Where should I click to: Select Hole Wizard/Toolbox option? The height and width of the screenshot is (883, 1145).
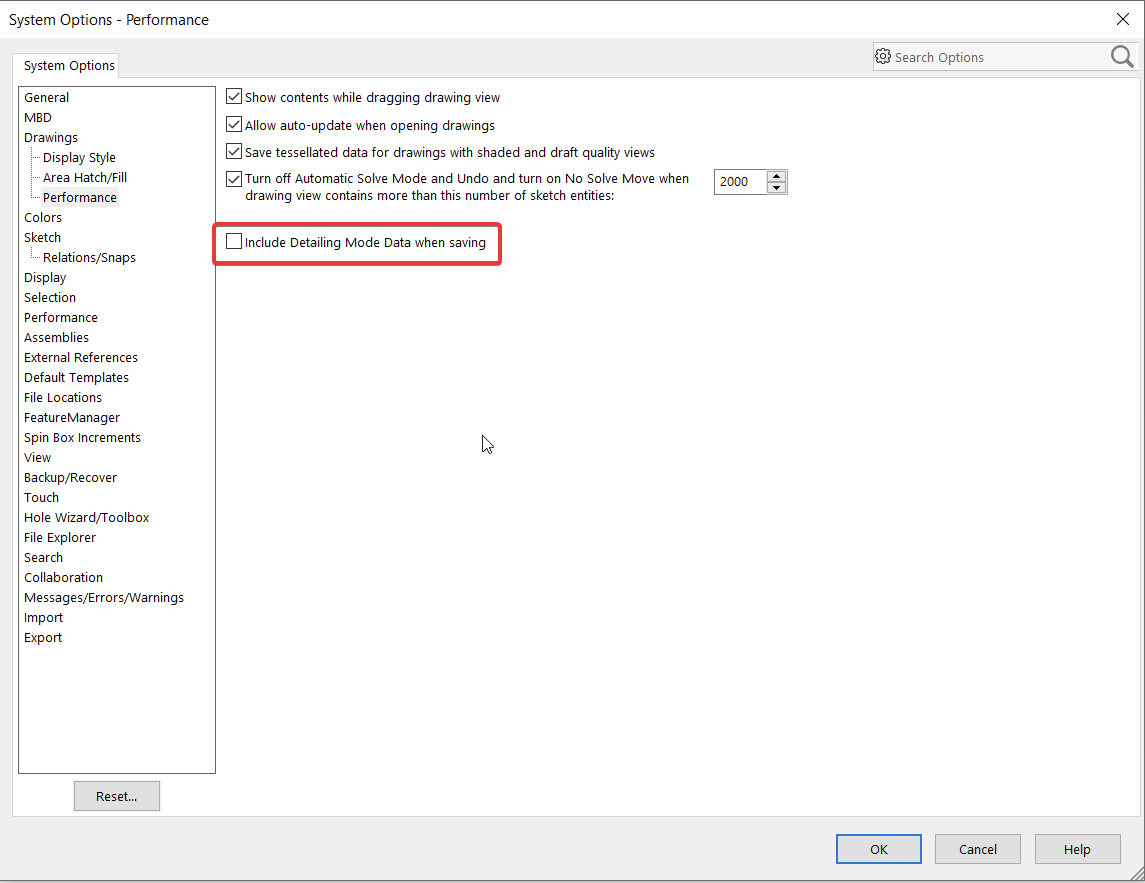coord(86,517)
